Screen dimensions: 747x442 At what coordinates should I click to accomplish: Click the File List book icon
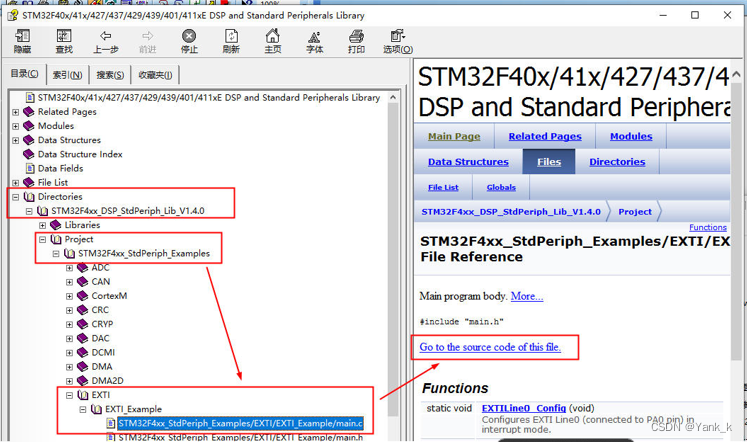(29, 182)
